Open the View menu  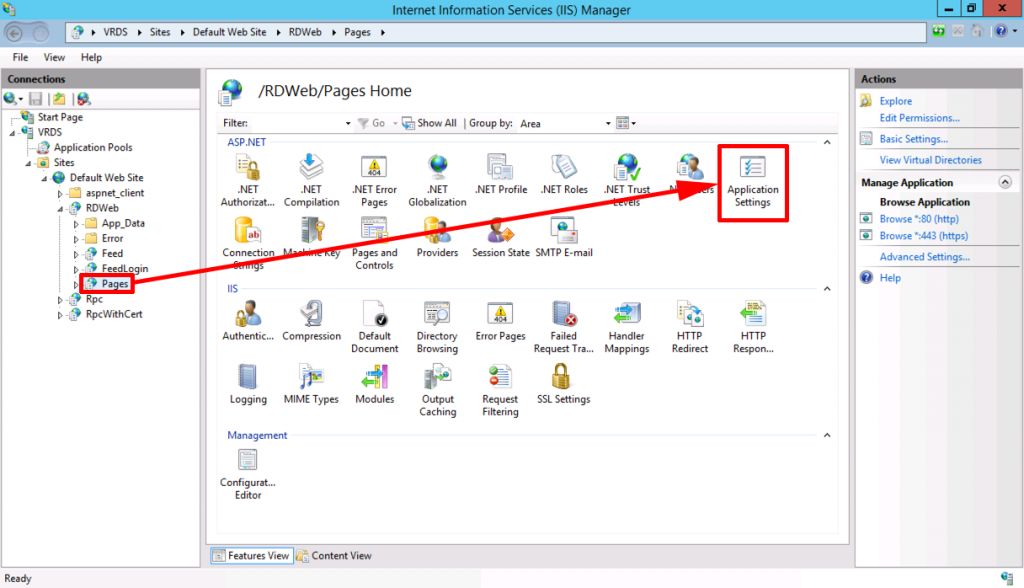(54, 58)
